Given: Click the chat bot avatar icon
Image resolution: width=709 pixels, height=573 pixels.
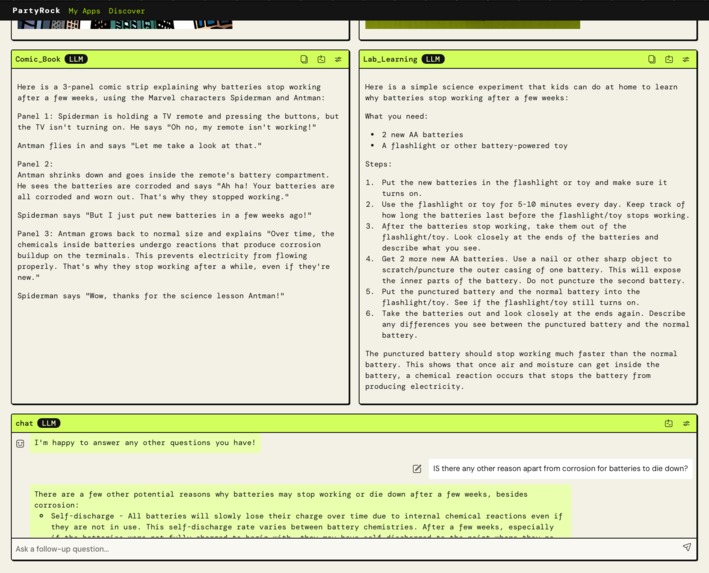Looking at the screenshot, I should [20, 443].
